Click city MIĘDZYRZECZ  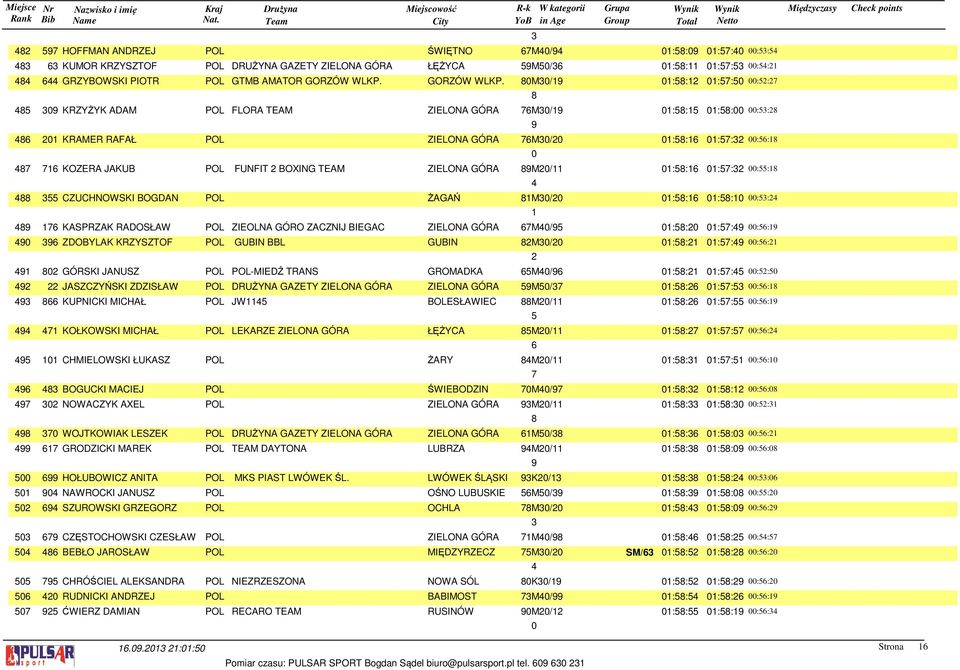tap(461, 552)
